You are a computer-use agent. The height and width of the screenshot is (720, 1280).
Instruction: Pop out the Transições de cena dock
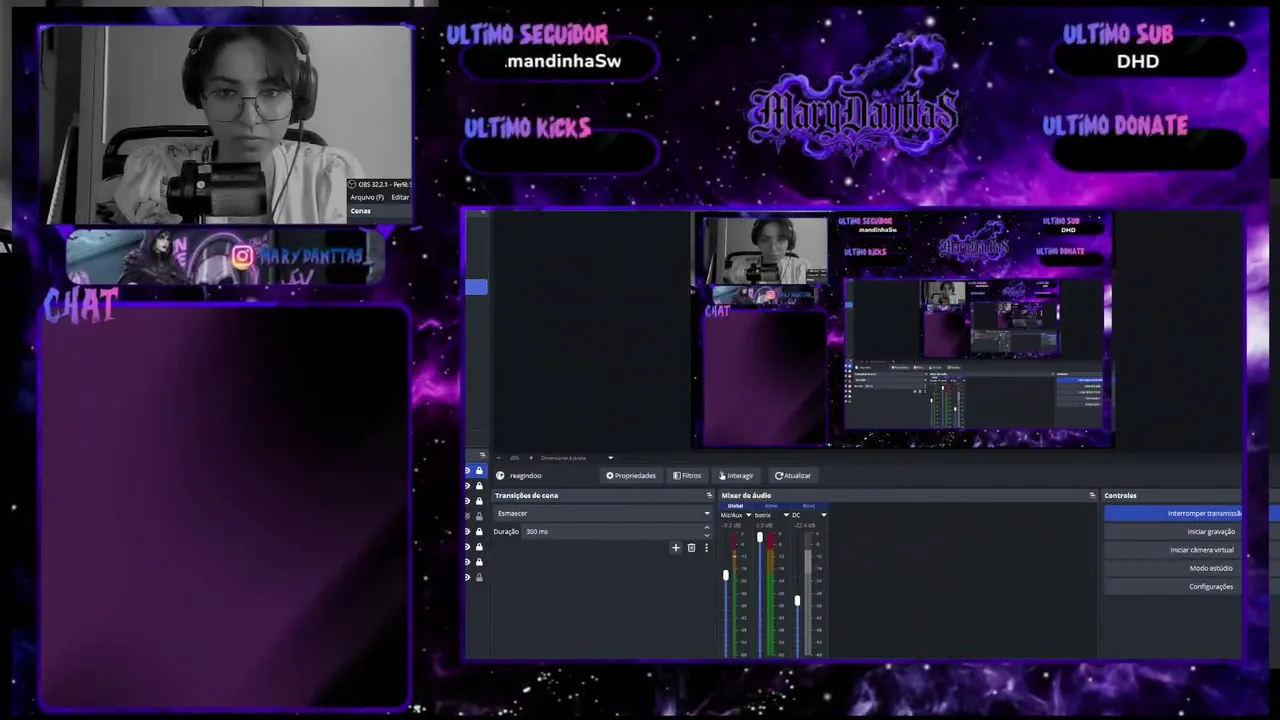709,496
